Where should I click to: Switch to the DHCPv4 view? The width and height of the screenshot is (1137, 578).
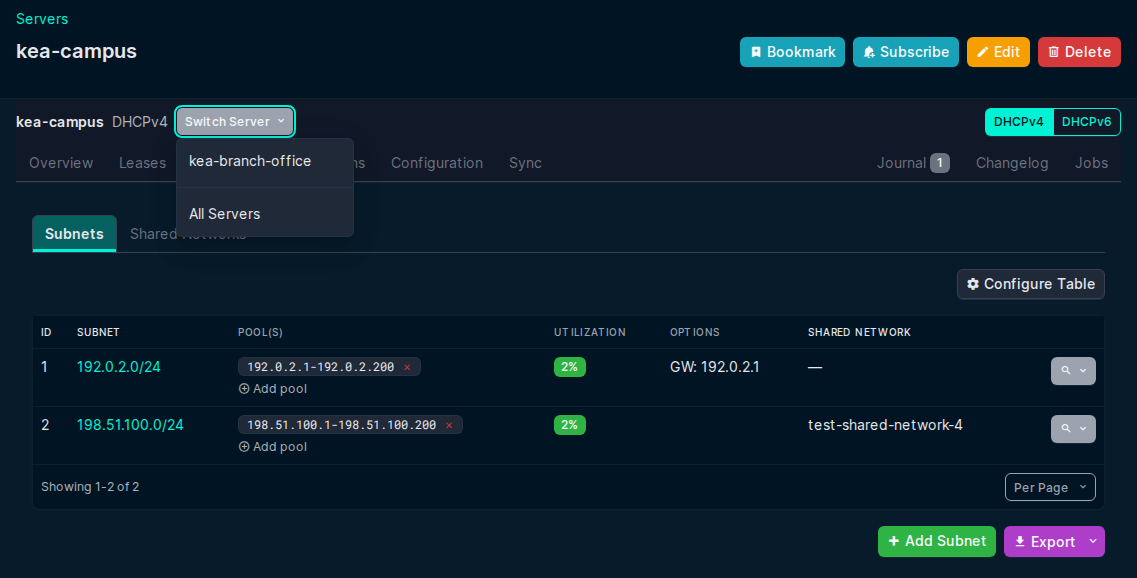(1019, 122)
